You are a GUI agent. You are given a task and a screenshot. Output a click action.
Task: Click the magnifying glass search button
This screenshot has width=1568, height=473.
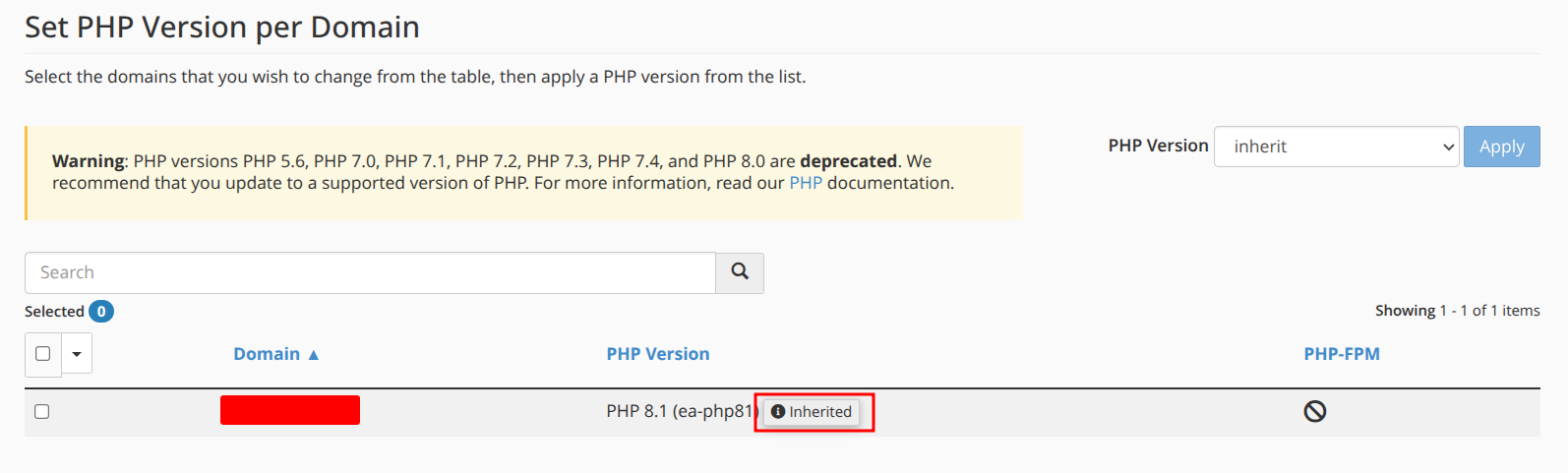tap(740, 272)
